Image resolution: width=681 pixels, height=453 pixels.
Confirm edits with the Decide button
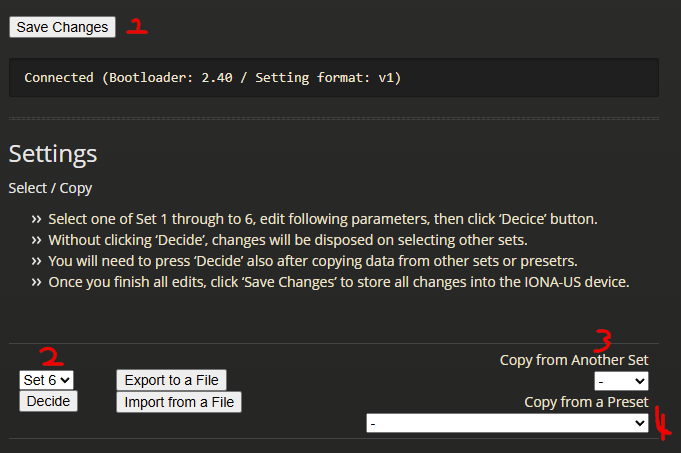(48, 401)
